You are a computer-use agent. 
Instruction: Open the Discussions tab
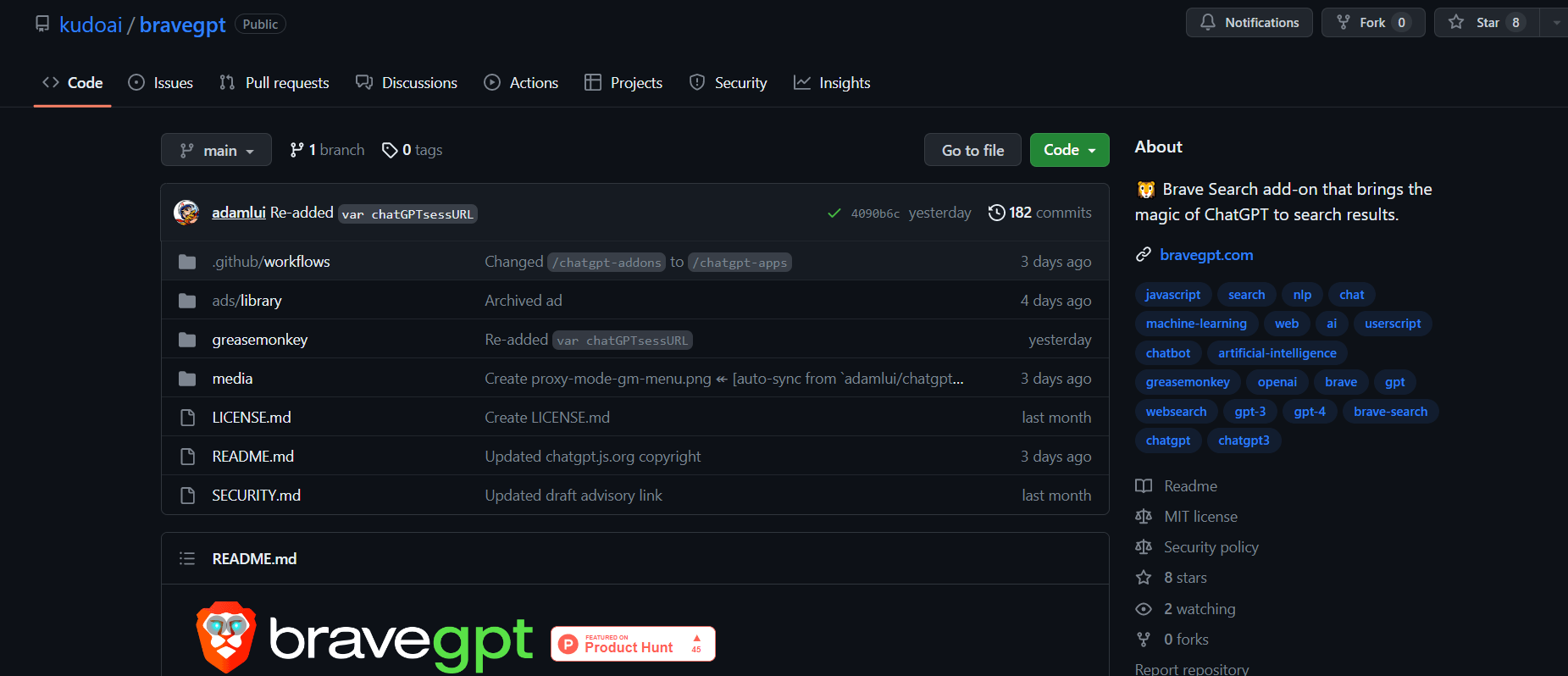[x=407, y=83]
